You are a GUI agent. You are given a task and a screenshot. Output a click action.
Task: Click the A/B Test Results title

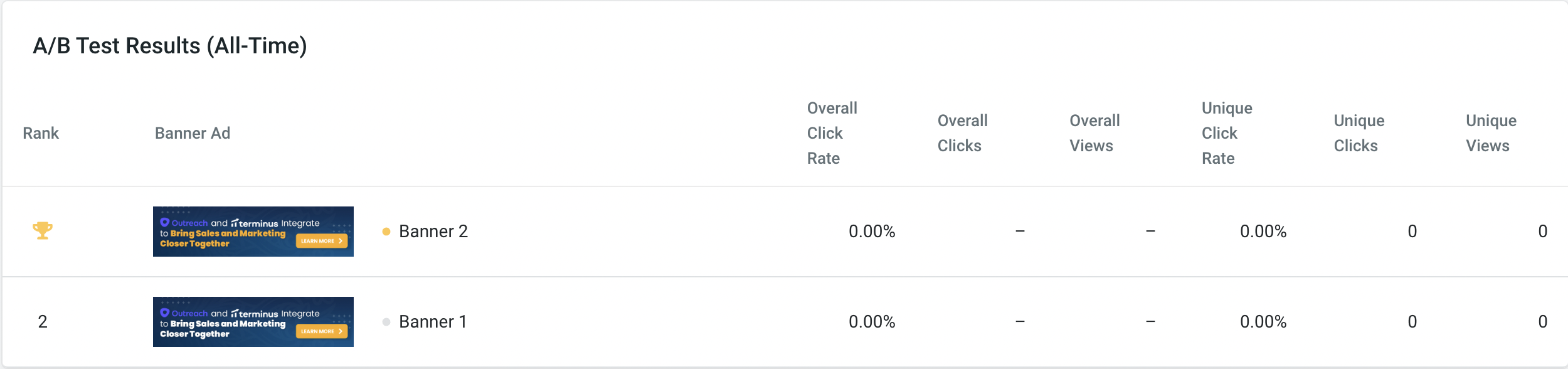170,46
